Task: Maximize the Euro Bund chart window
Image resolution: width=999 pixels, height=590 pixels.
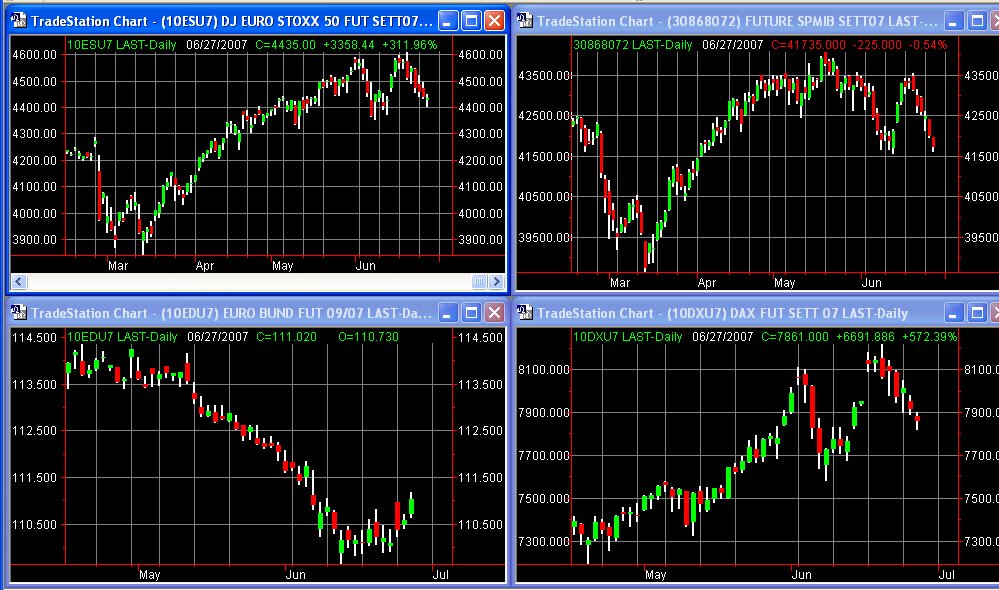Action: pos(471,313)
